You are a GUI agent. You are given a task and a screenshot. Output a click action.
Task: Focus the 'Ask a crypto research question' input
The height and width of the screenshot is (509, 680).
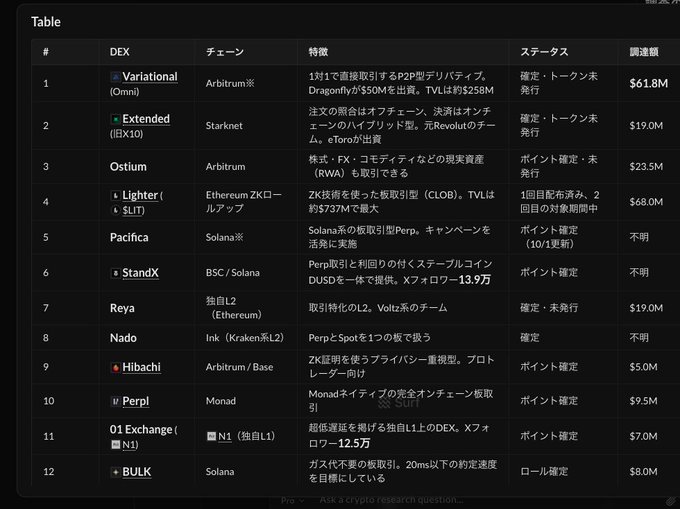tap(391, 500)
